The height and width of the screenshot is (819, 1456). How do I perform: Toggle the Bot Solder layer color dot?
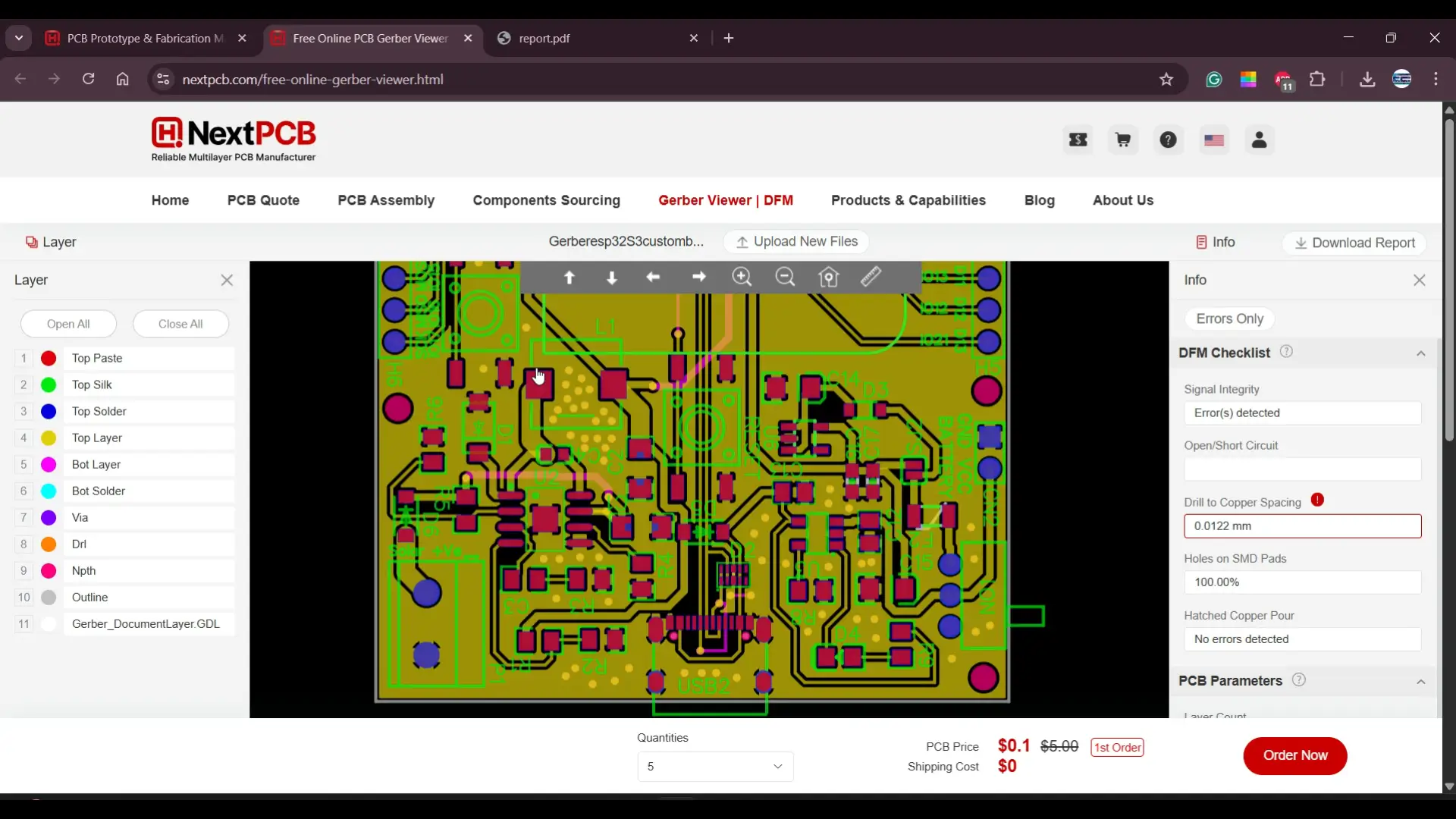[x=48, y=491]
